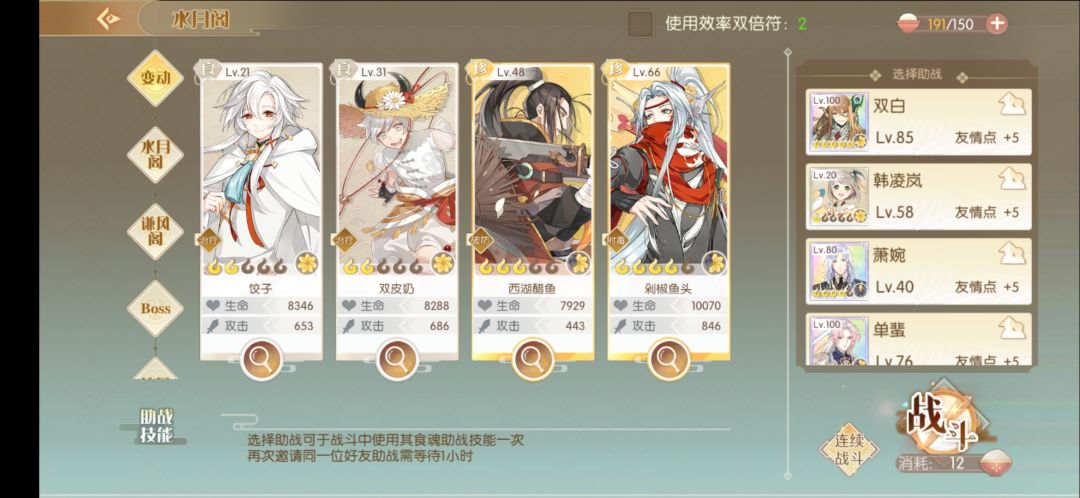Click the assist list vertical scrollbar
Screen dimensions: 1080x498
(x=788, y=264)
